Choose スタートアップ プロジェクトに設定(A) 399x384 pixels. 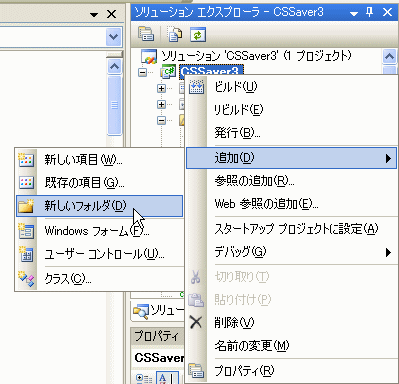point(292,229)
